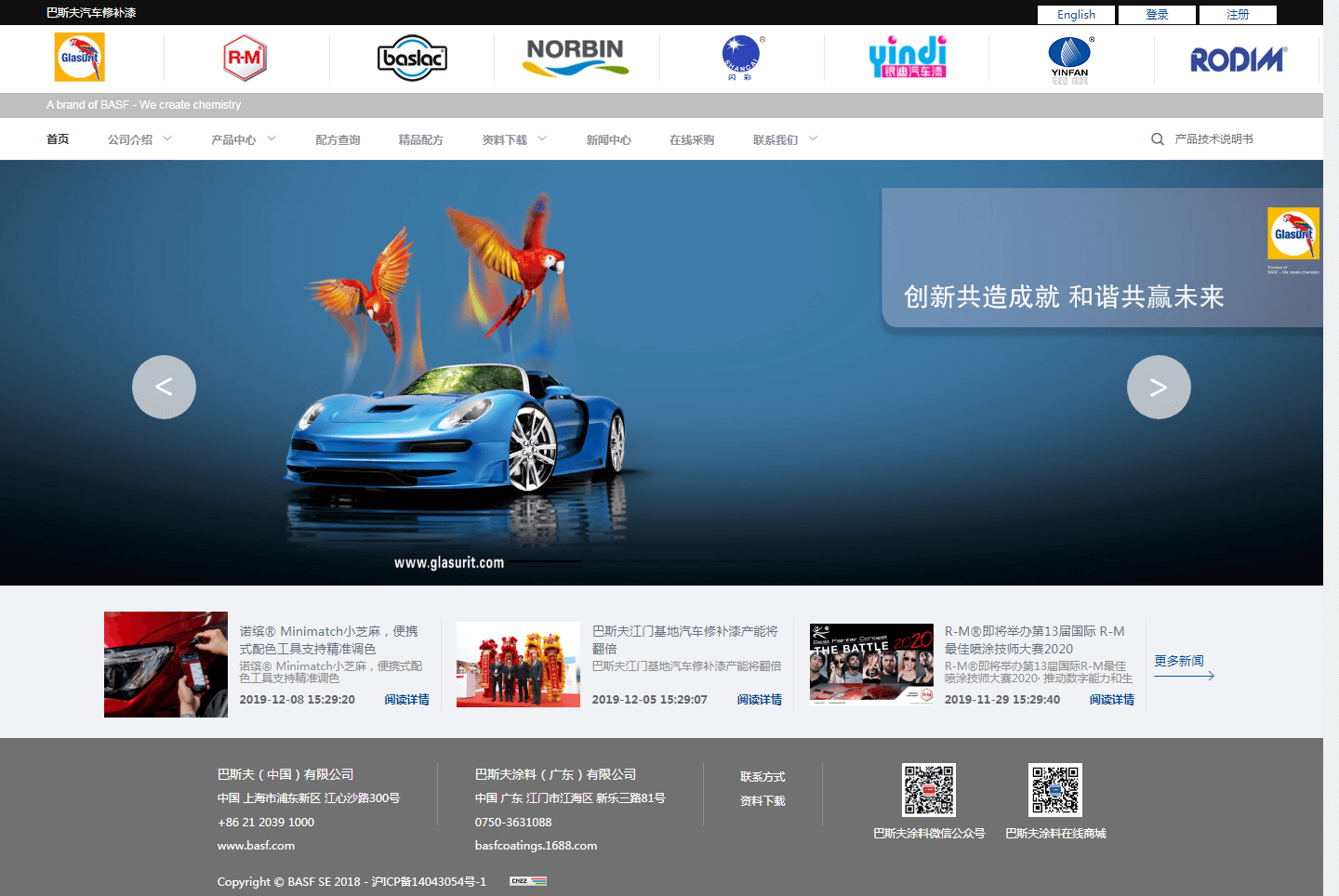Go to 新闻中心 menu item
1339x896 pixels.
pyautogui.click(x=608, y=139)
